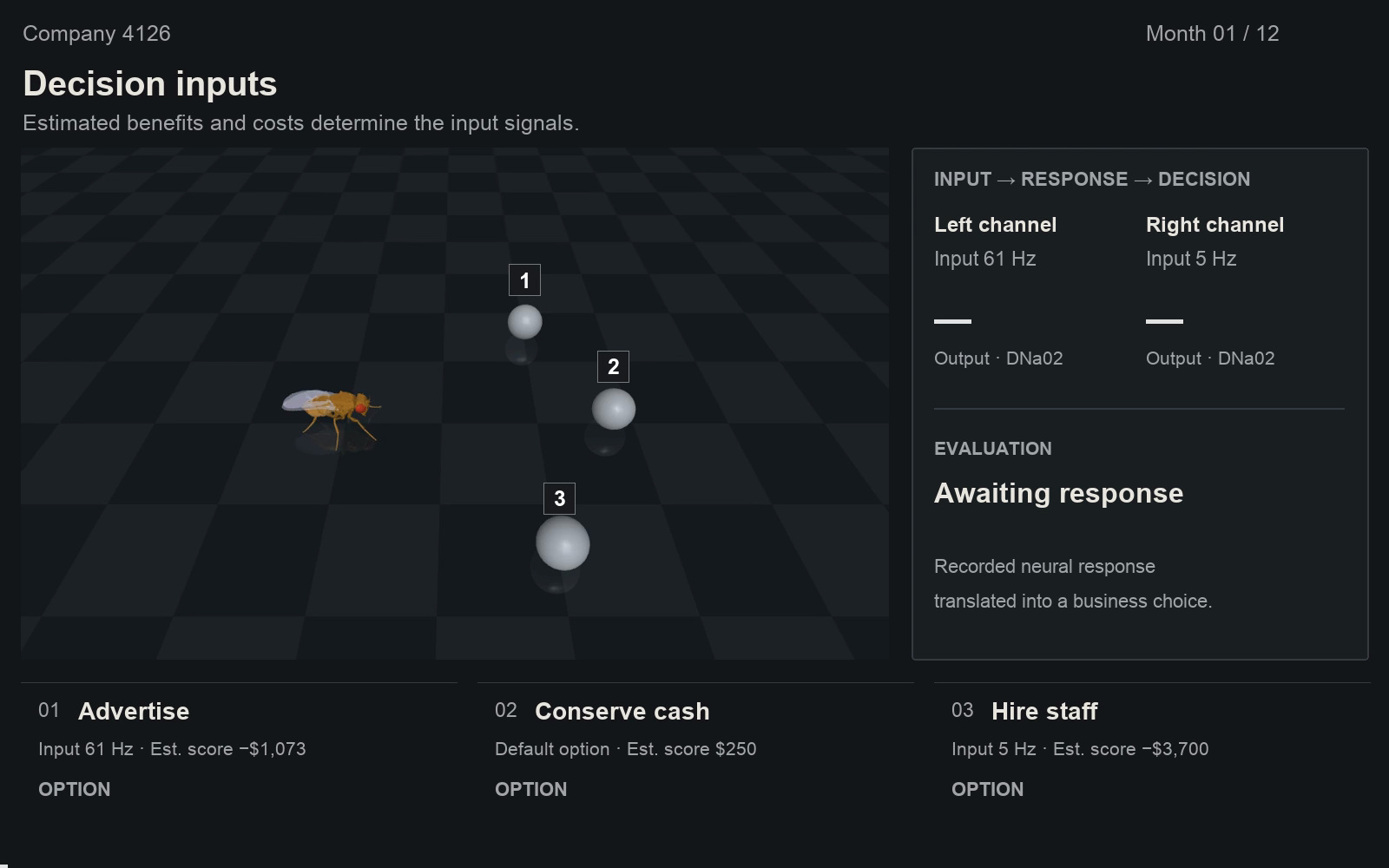
Task: Click the Right channel Output DNa02 label
Action: pyautogui.click(x=1210, y=358)
